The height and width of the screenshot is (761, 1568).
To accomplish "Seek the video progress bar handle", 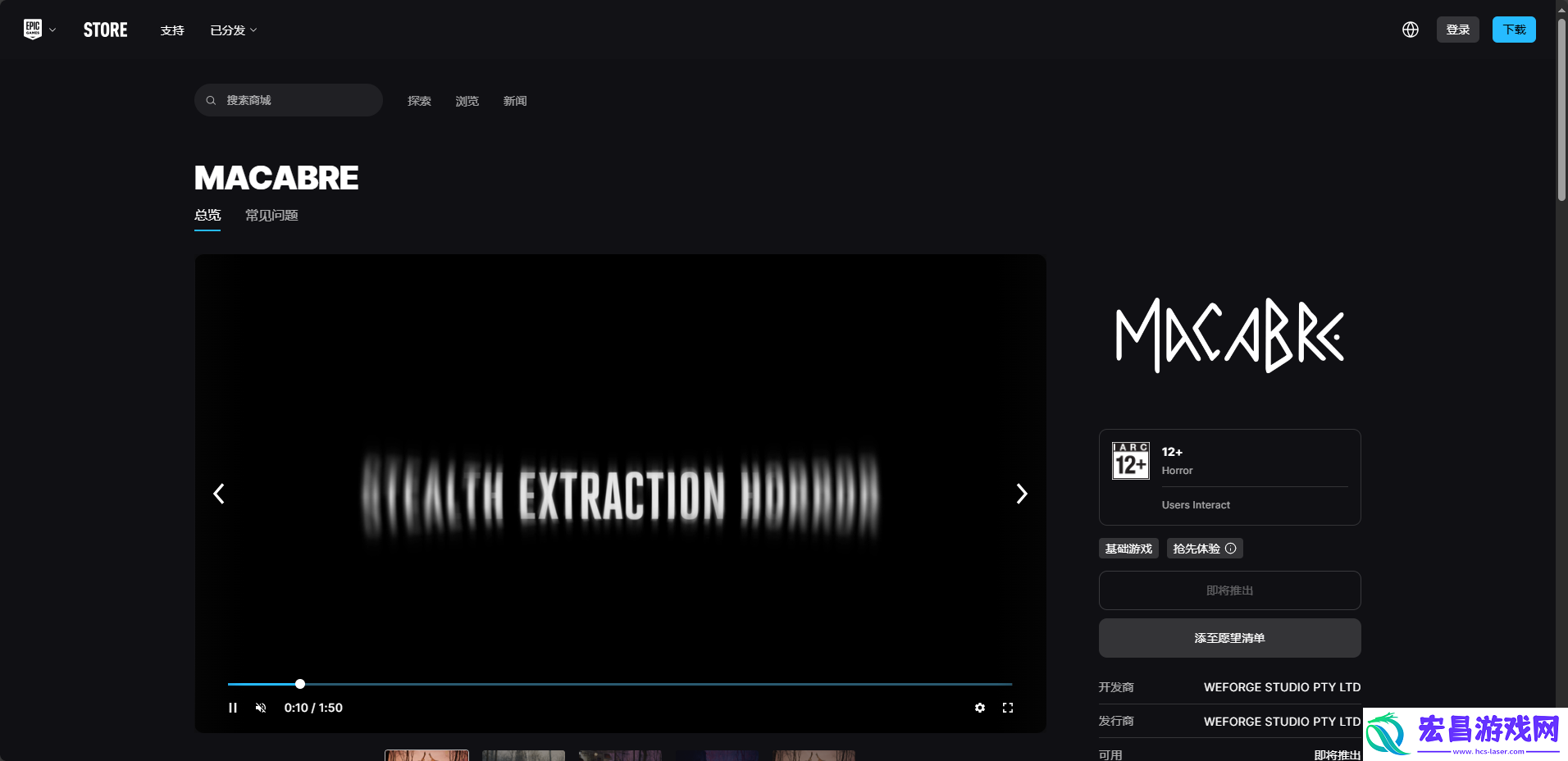I will click(x=300, y=684).
